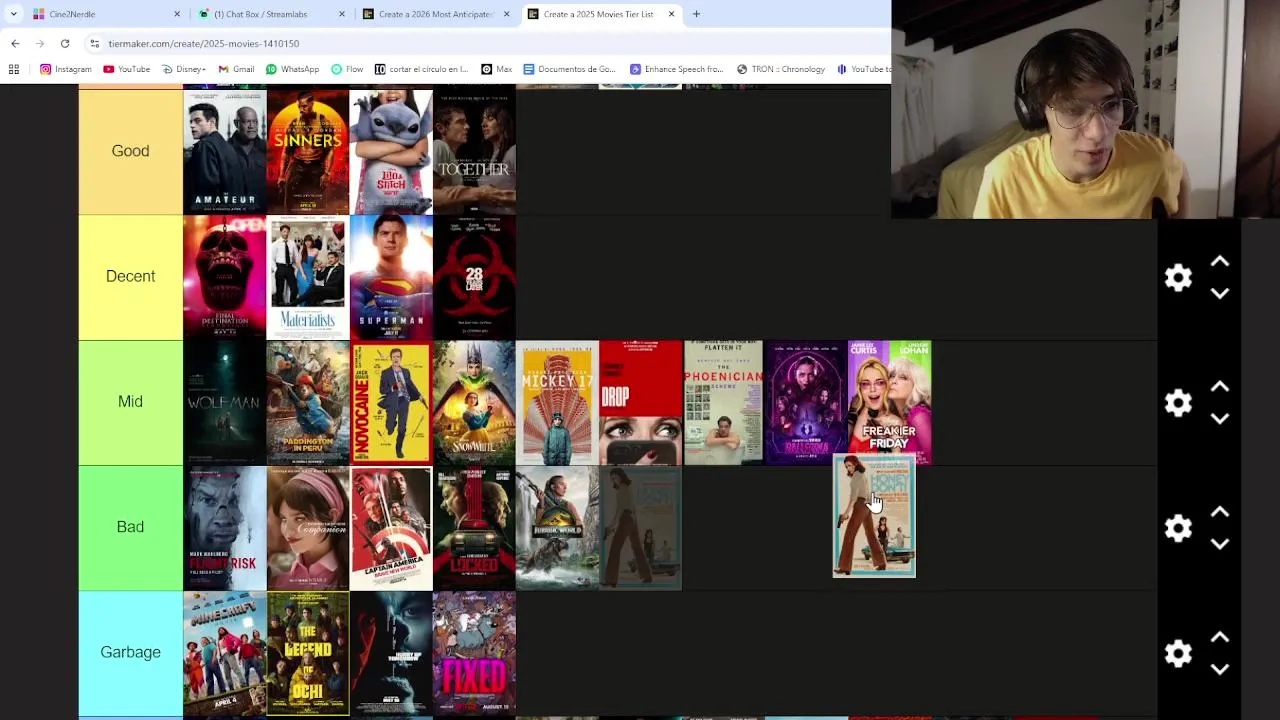Close the Chat Box / Streamlabs tab
The image size is (1280, 720).
point(342,14)
